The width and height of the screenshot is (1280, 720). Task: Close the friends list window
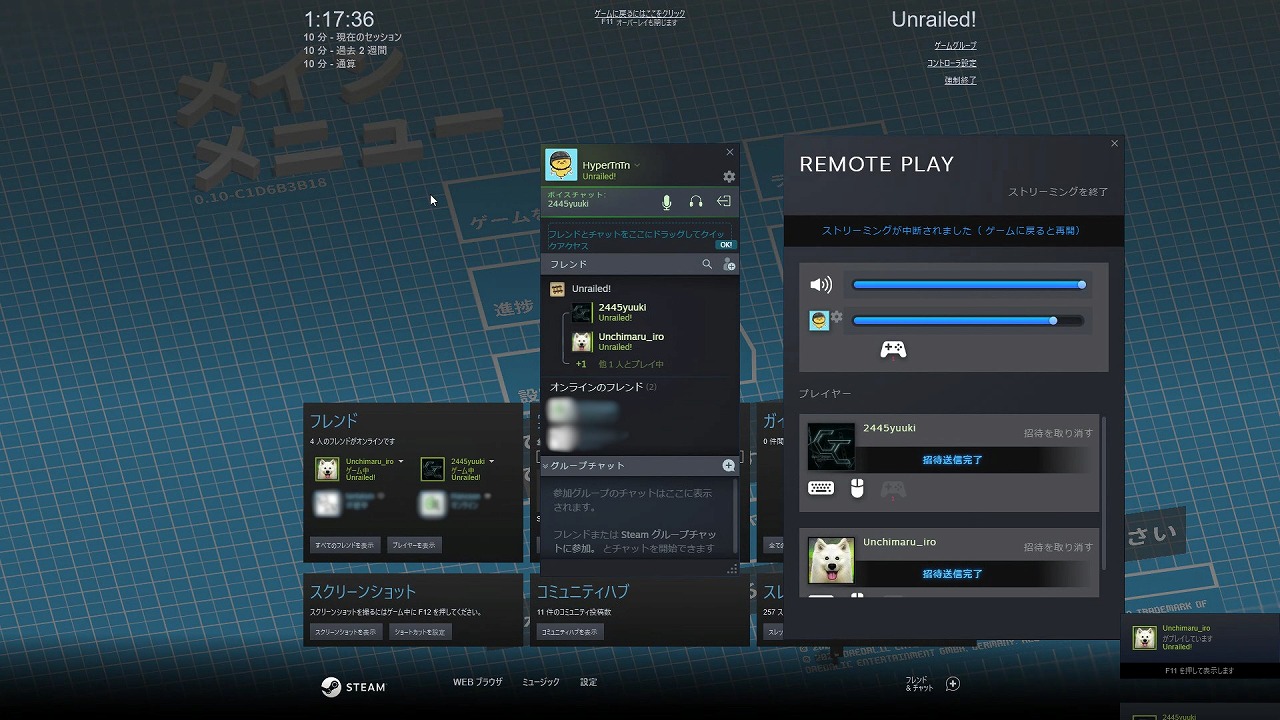730,152
